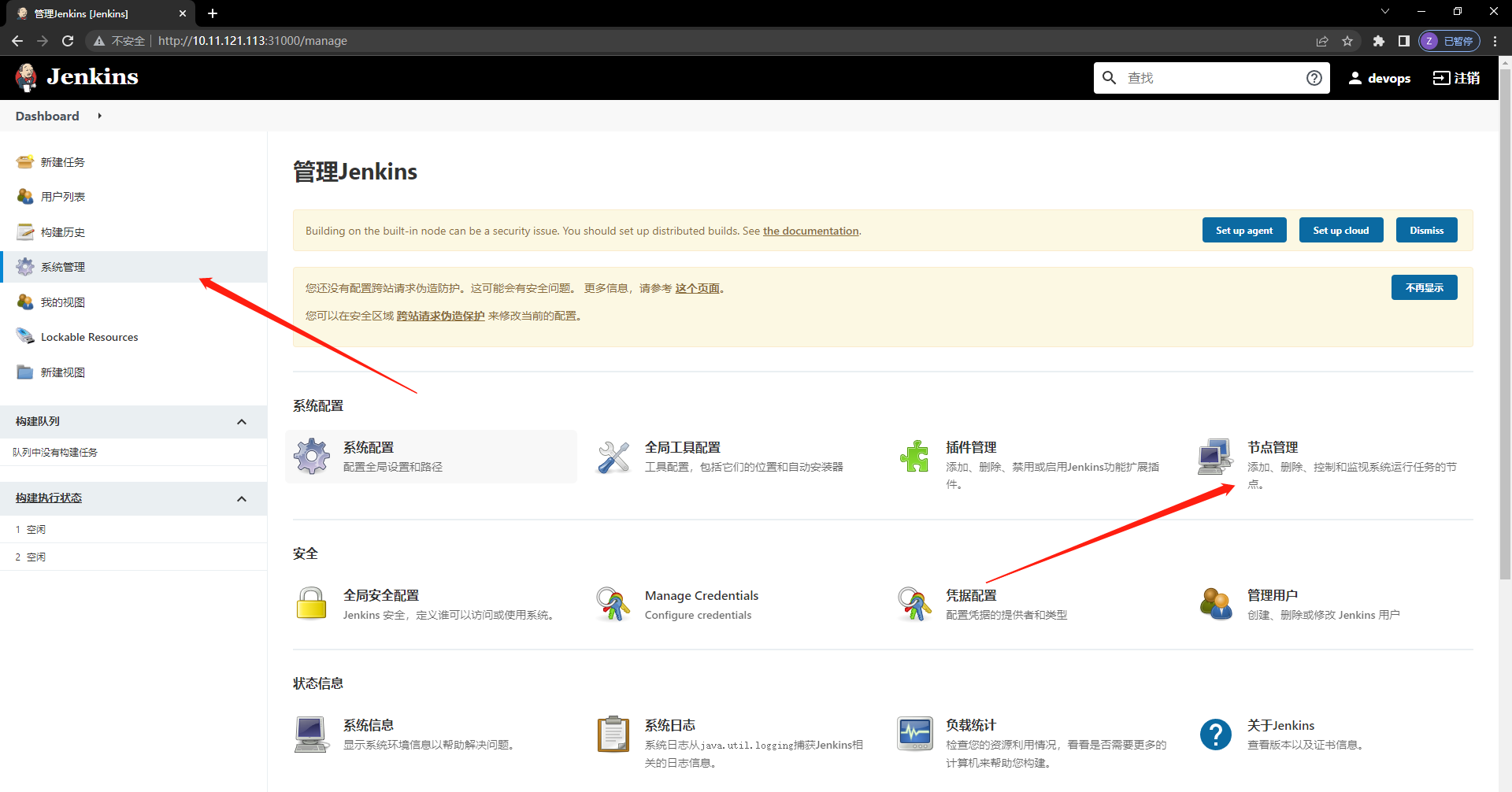This screenshot has height=792, width=1512.
Task: Click the 节点管理 computer icon
Action: coord(1215,457)
